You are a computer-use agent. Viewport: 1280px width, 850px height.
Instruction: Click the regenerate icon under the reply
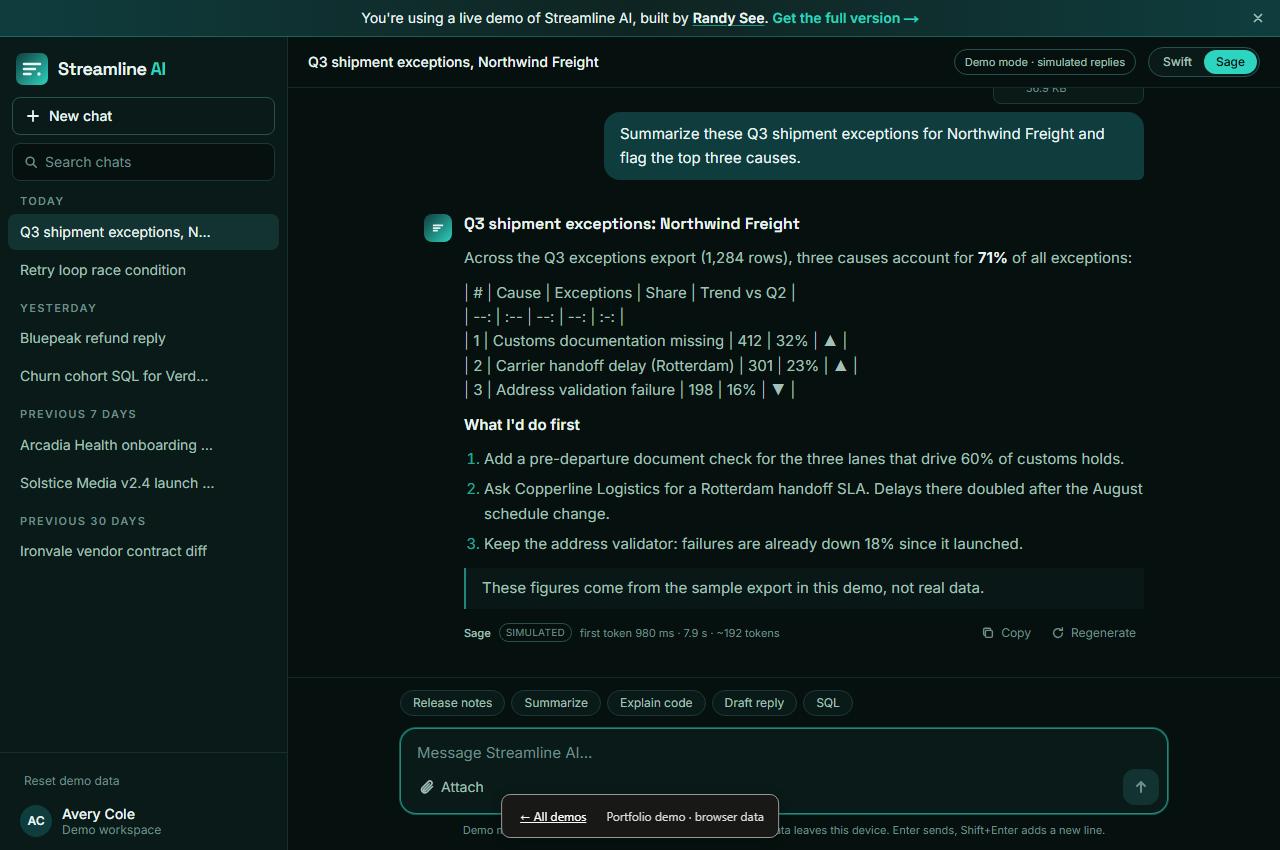tap(1058, 633)
